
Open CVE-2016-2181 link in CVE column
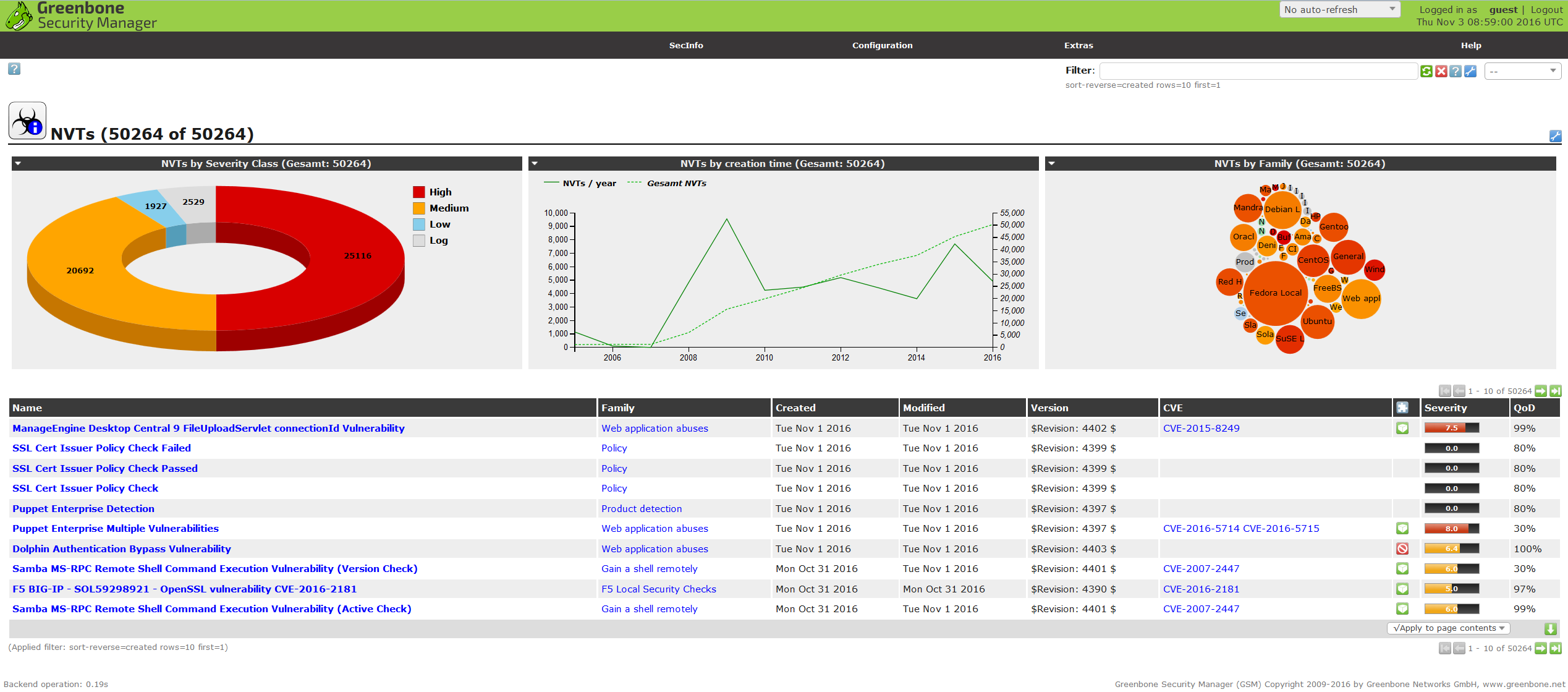1201,589
